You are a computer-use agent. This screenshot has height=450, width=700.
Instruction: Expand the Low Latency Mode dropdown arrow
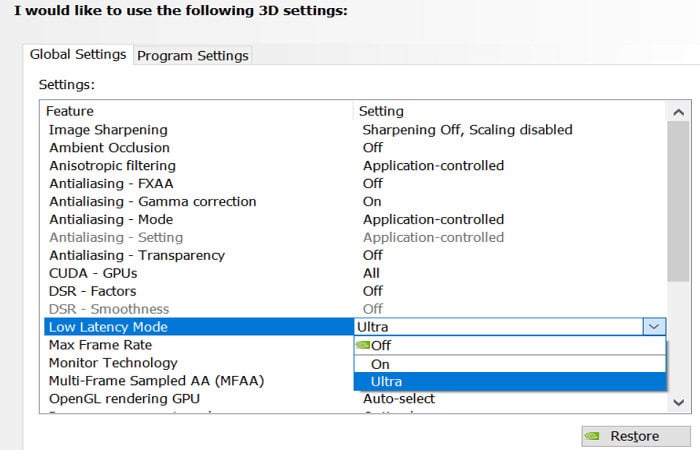pyautogui.click(x=654, y=327)
